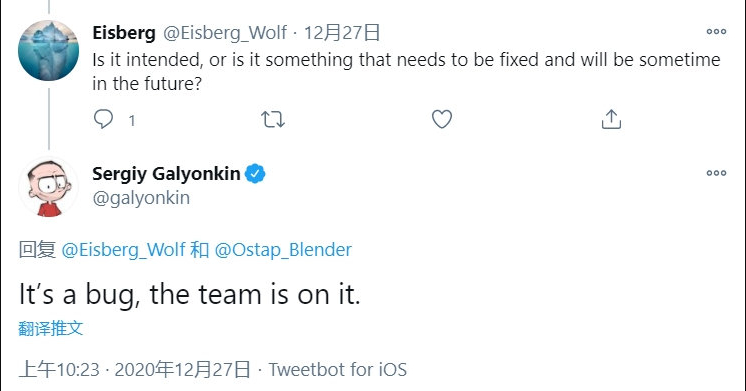Open more options on Sergiy Galyonkin's tweet
746x391 pixels.
(x=716, y=173)
